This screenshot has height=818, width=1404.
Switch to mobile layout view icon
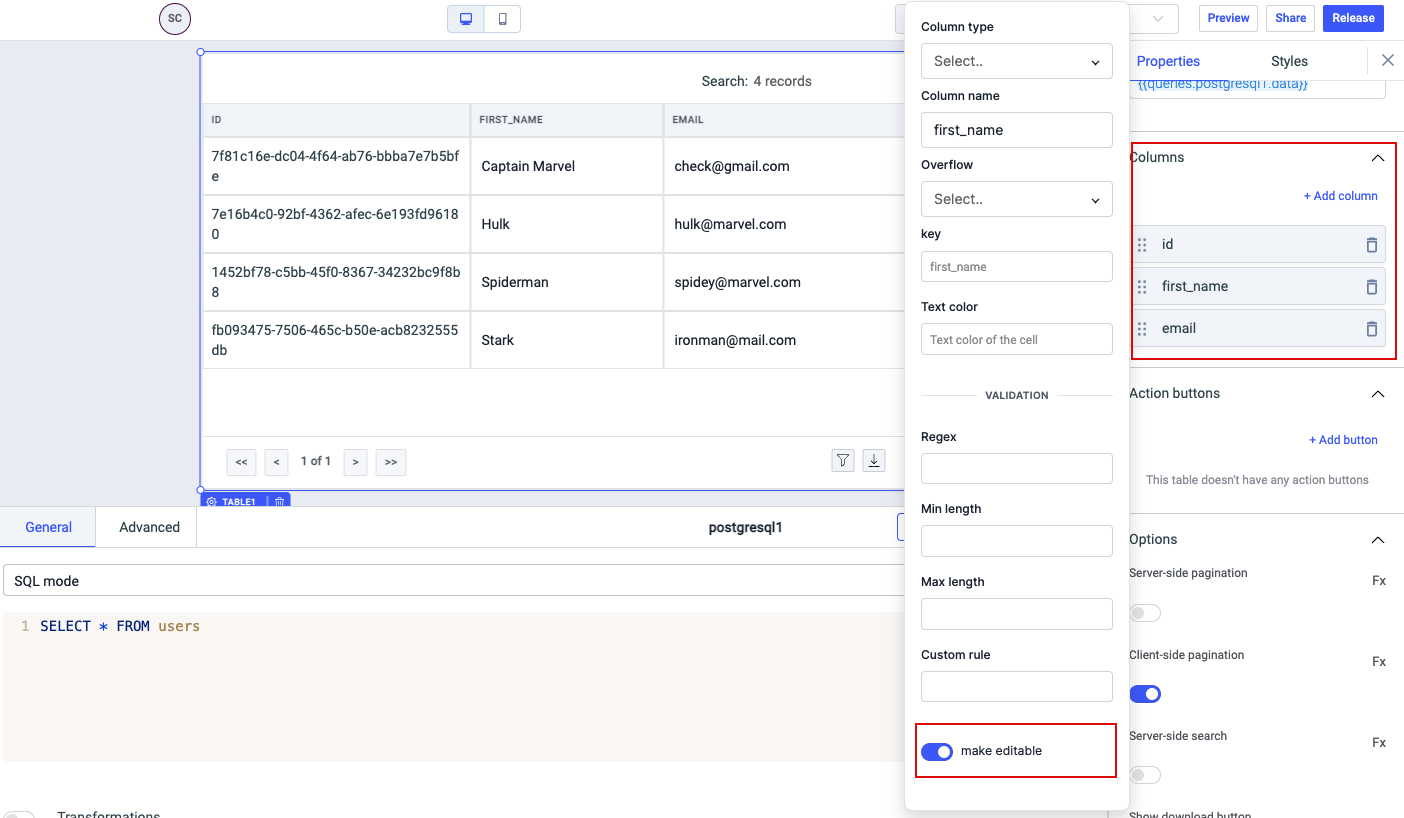[502, 19]
